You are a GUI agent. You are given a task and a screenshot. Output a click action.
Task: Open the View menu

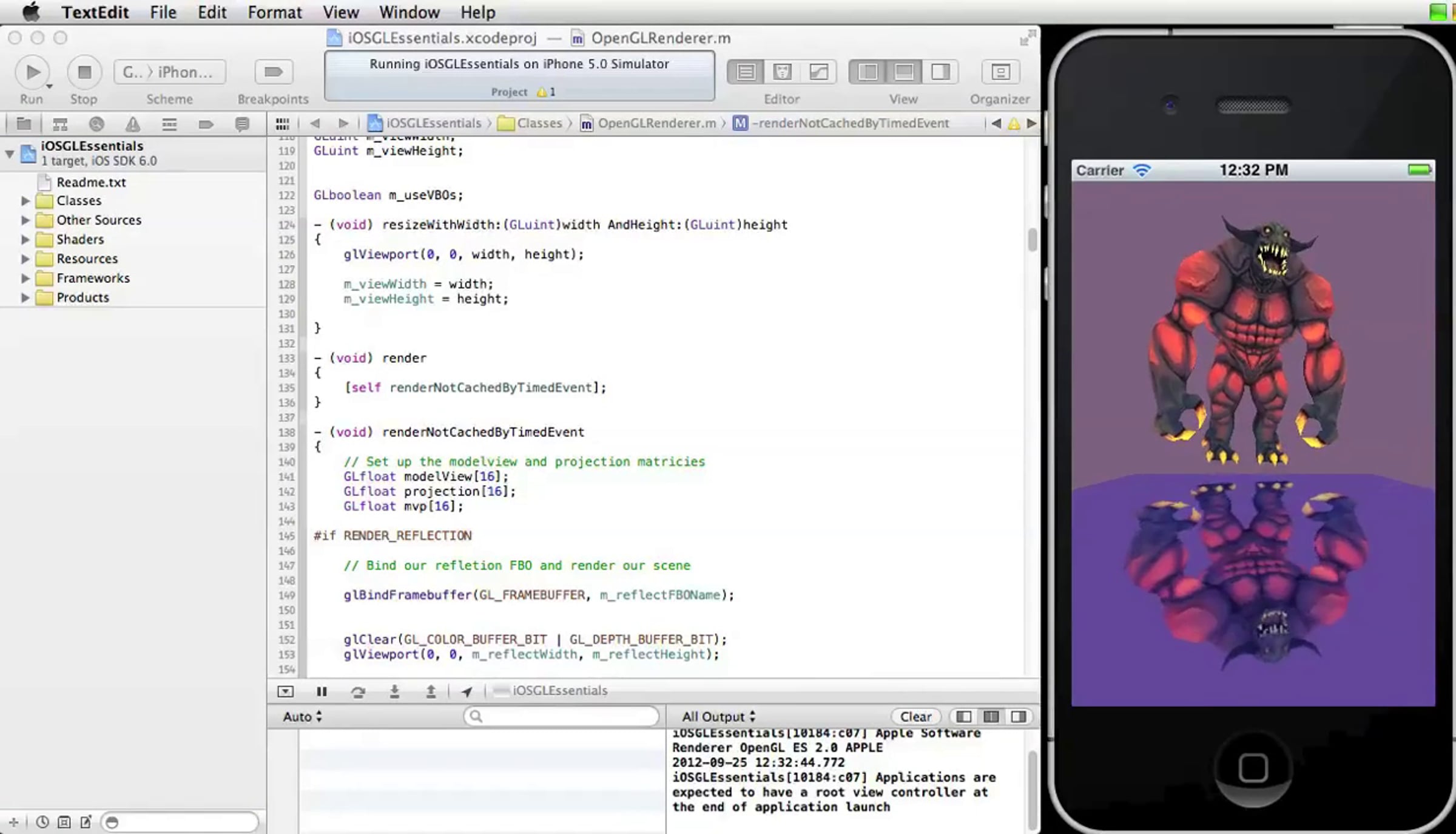point(341,12)
